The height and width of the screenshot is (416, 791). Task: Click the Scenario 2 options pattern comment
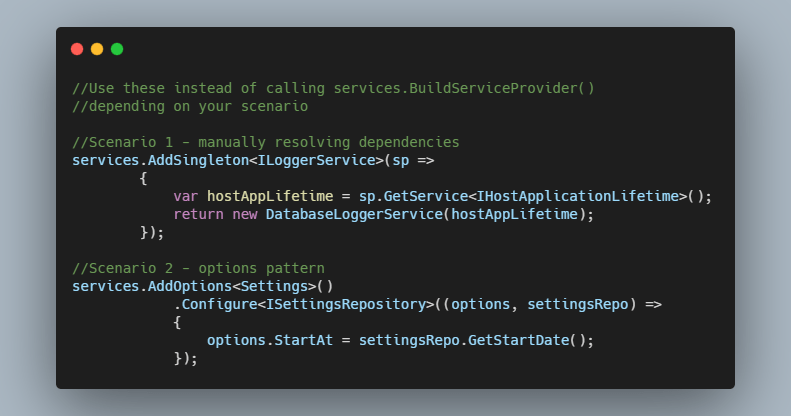click(x=198, y=268)
